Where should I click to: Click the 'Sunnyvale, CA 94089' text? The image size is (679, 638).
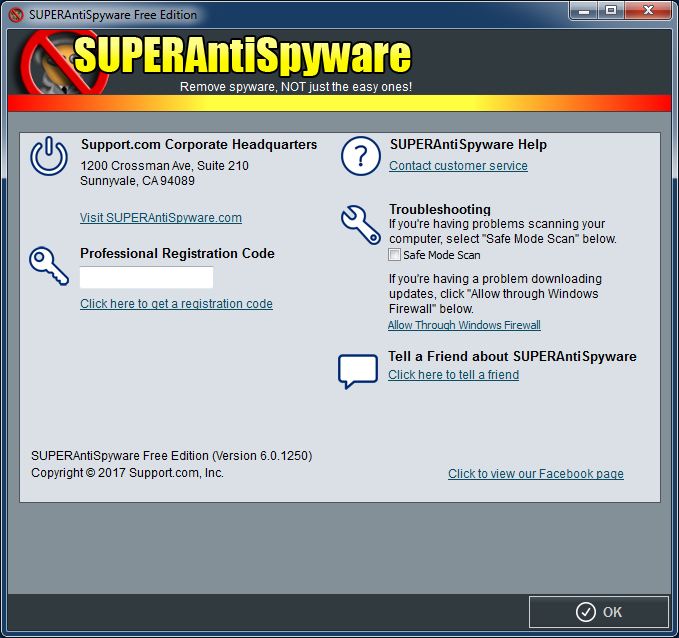pos(138,181)
